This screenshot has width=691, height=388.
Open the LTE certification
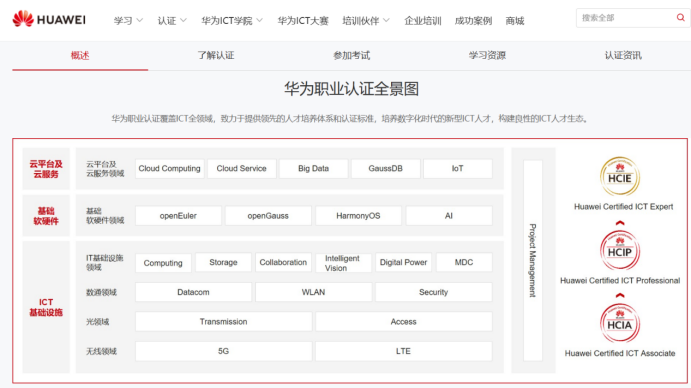click(x=404, y=351)
